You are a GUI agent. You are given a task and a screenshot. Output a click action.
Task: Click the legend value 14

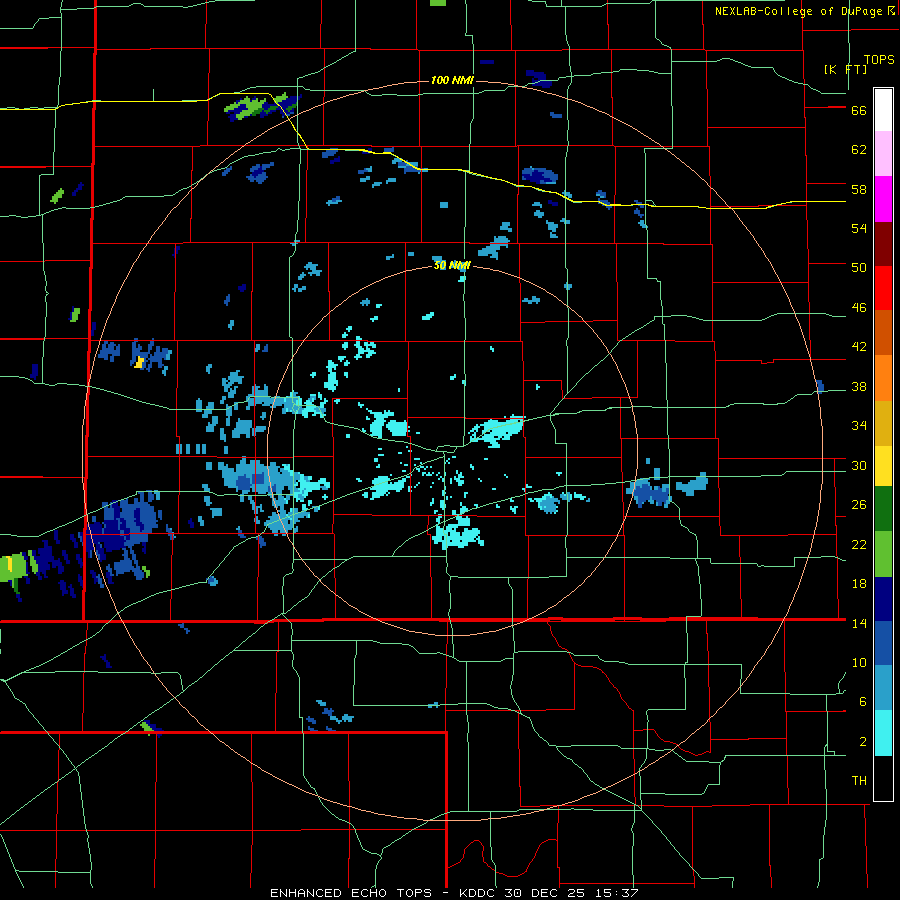pos(859,623)
